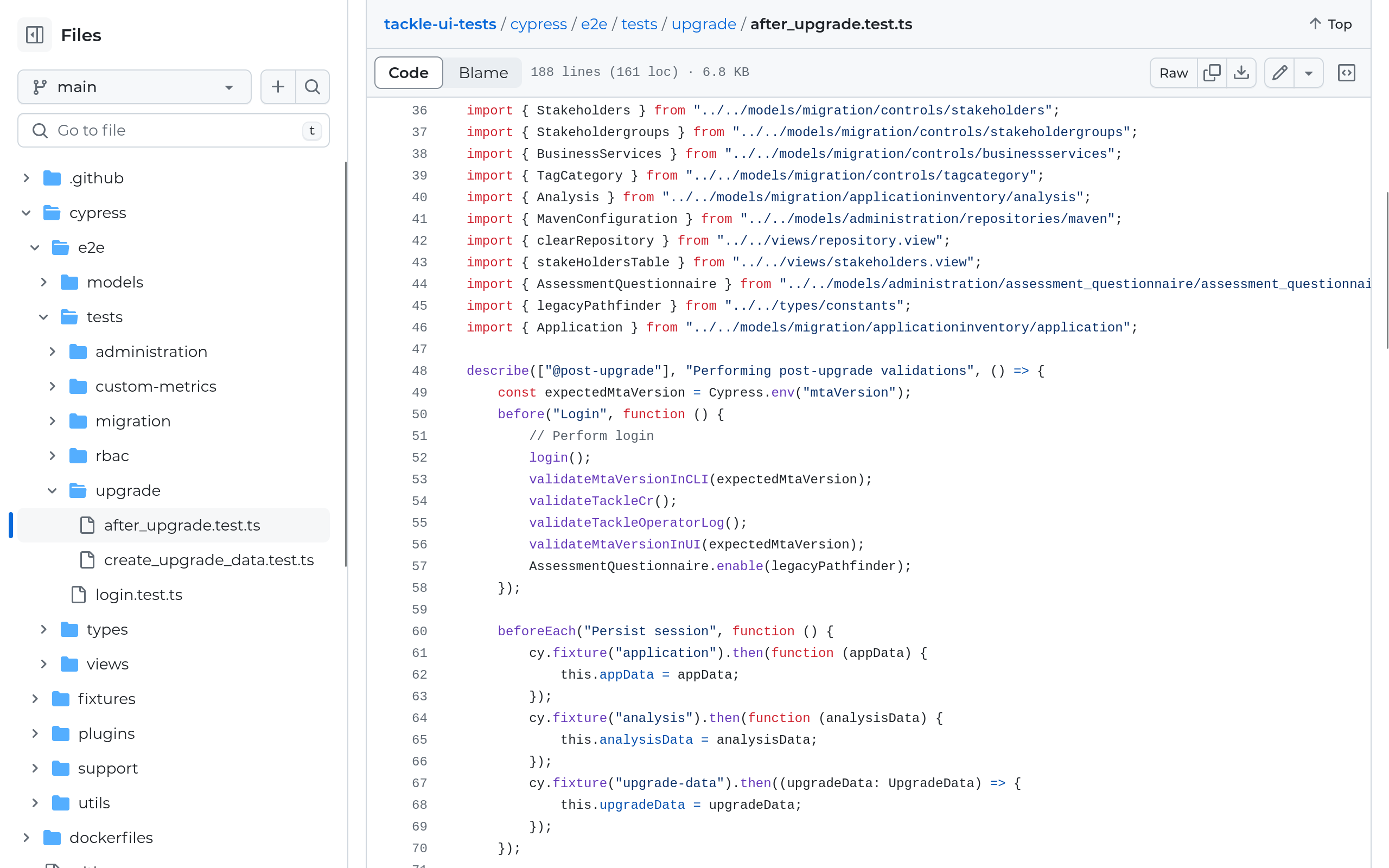Open the main branch dropdown

click(x=135, y=87)
